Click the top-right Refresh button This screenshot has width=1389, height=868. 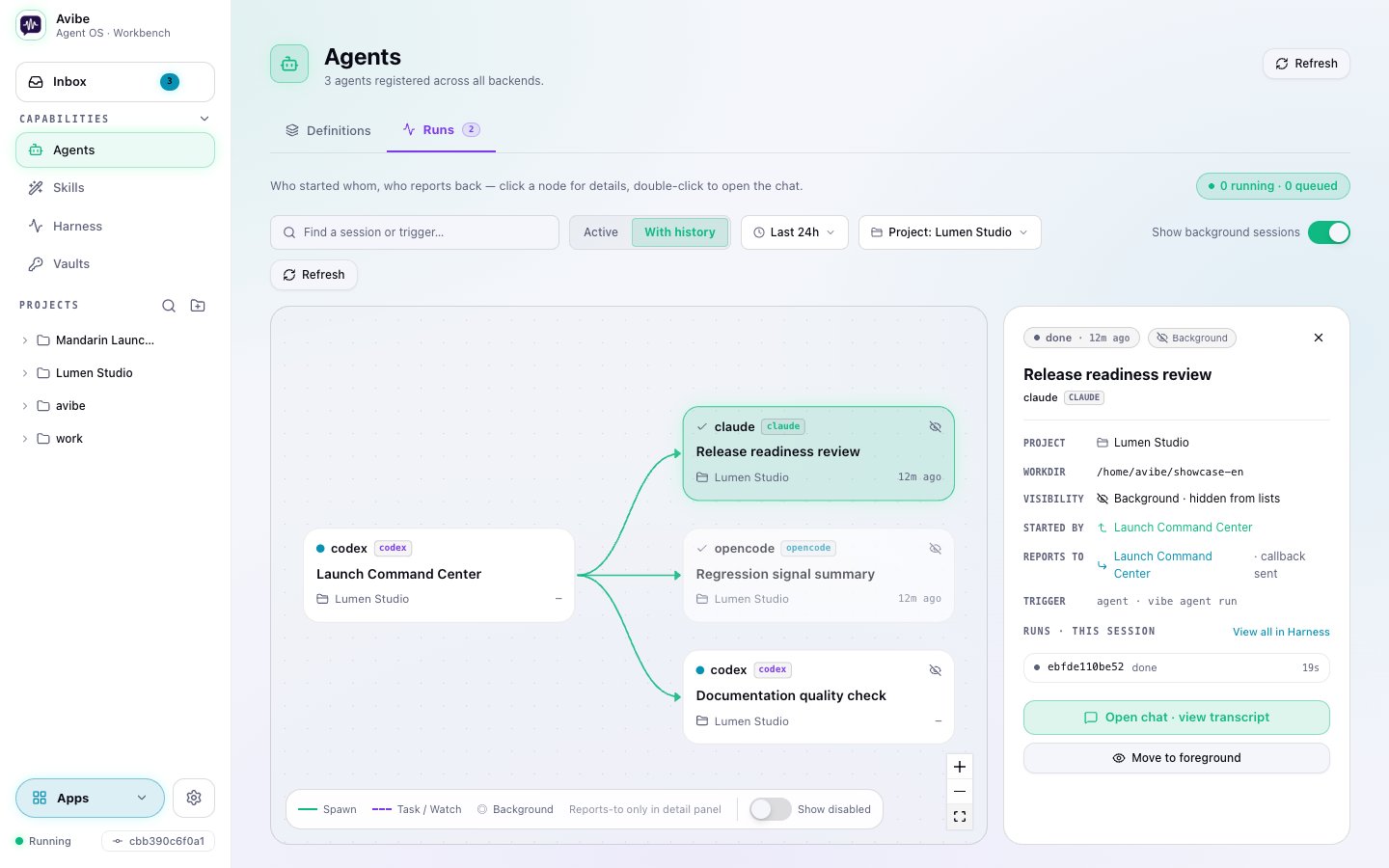tap(1306, 64)
